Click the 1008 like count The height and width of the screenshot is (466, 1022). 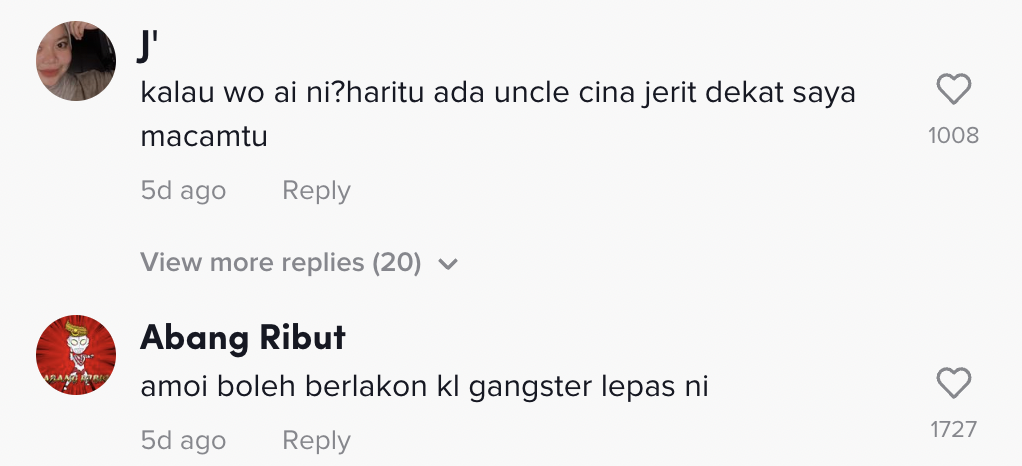(953, 135)
